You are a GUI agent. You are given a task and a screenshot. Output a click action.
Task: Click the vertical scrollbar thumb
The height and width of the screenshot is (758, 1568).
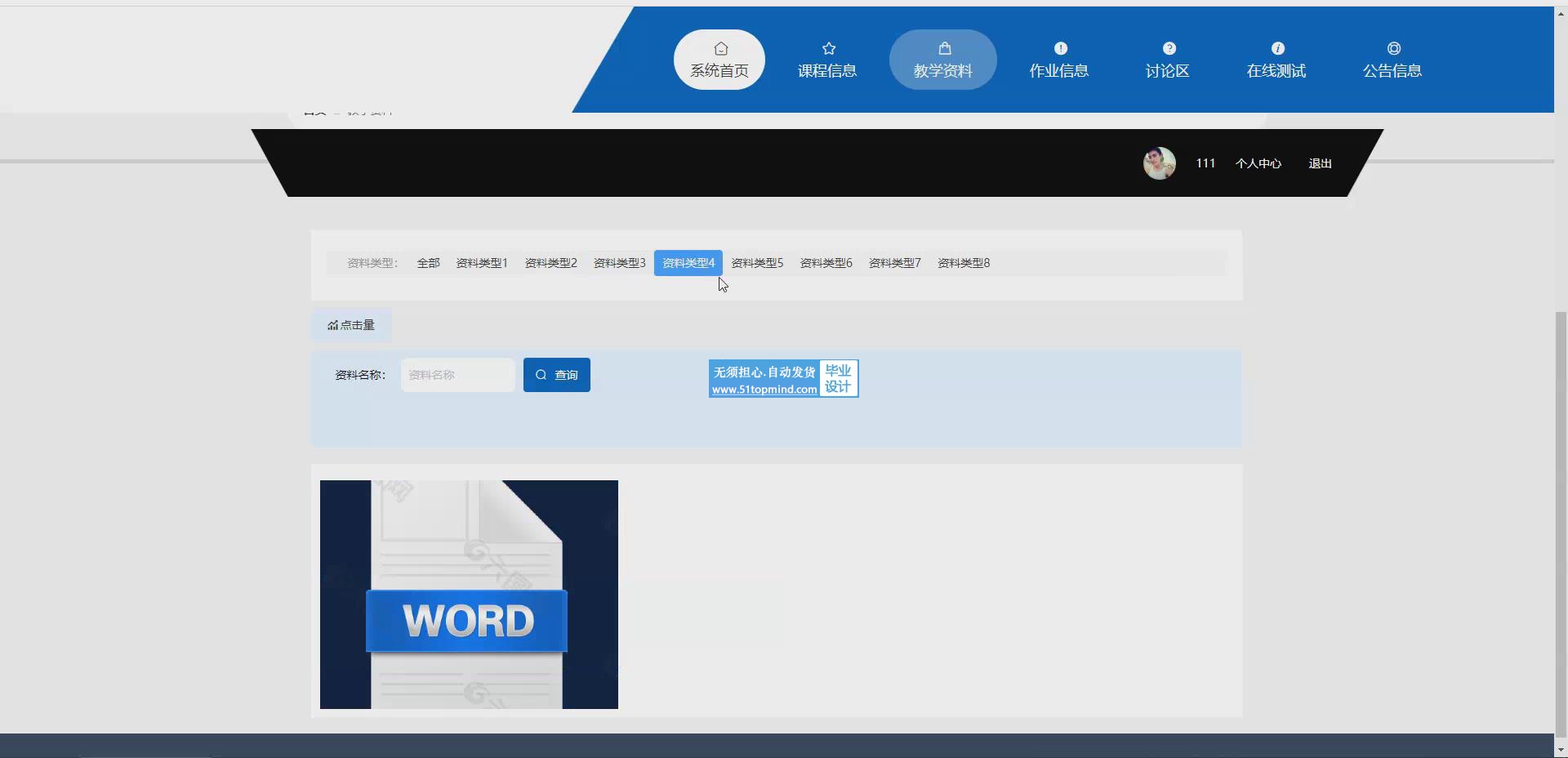[1561, 524]
